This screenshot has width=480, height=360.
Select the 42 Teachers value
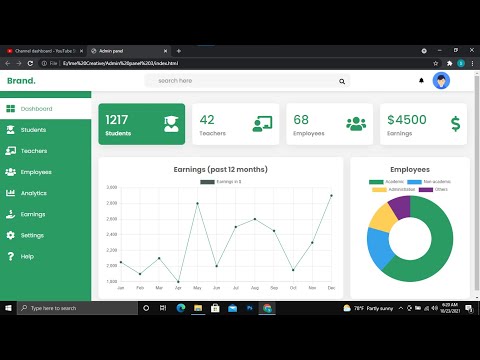[207, 120]
